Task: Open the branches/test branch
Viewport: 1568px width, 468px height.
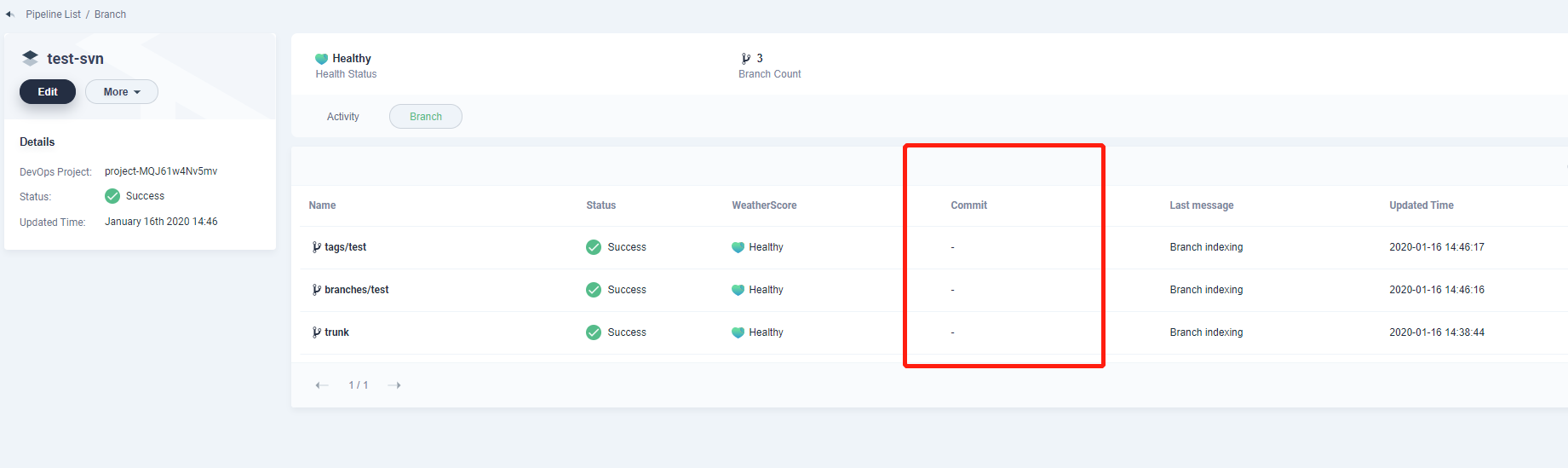Action: pyautogui.click(x=356, y=290)
